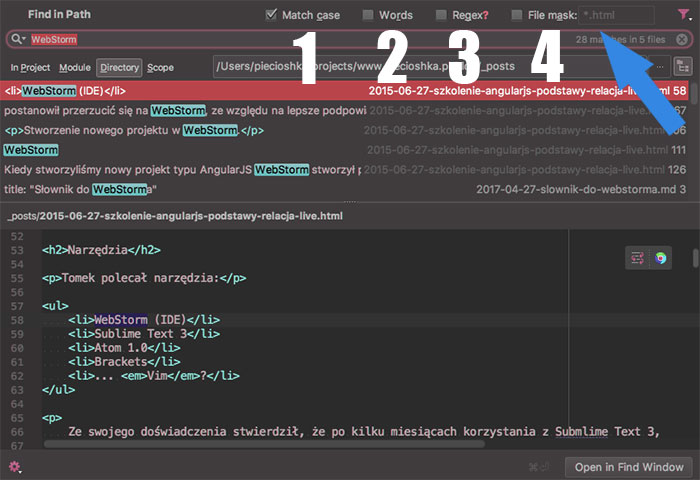This screenshot has width=700, height=480.
Task: Disable the Match case checkbox
Action: (x=272, y=15)
